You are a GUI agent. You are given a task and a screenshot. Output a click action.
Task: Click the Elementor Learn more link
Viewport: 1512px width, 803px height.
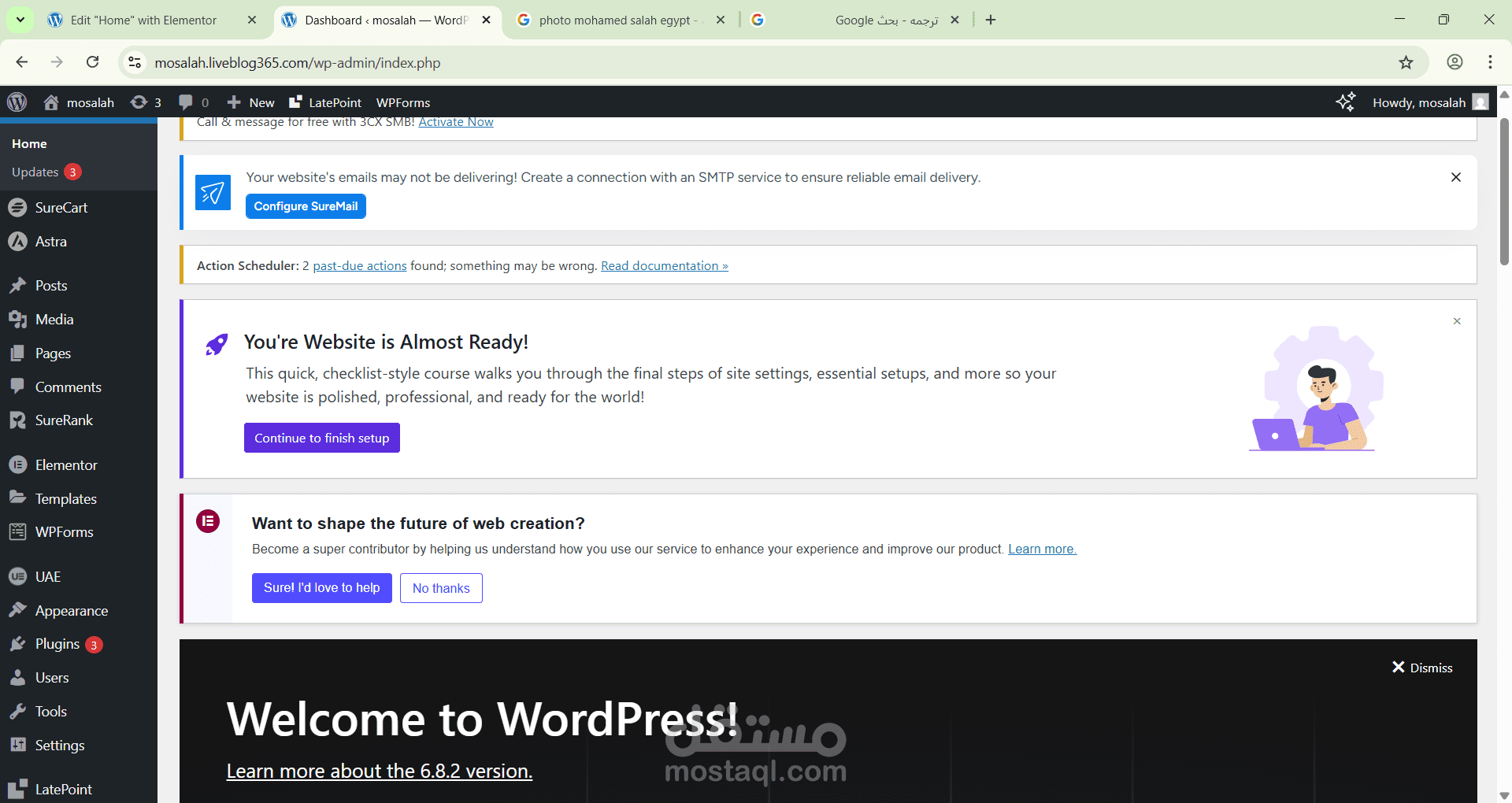pyautogui.click(x=1042, y=549)
